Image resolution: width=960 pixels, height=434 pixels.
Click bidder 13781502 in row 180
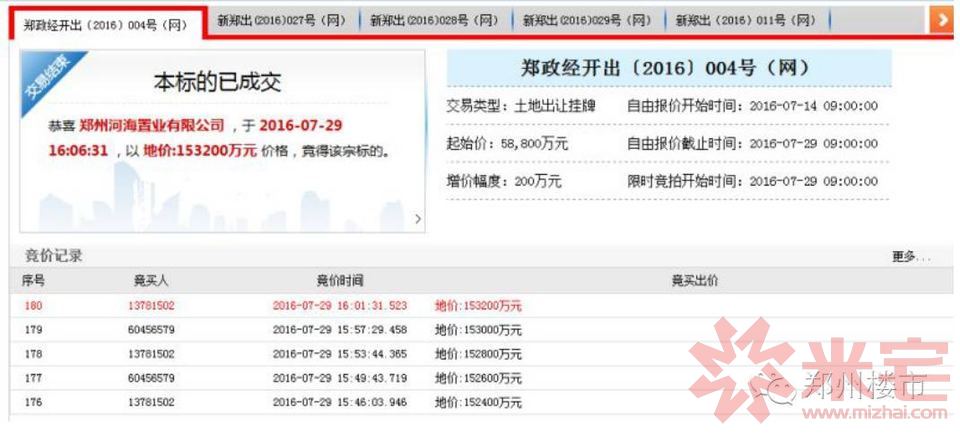pyautogui.click(x=151, y=305)
